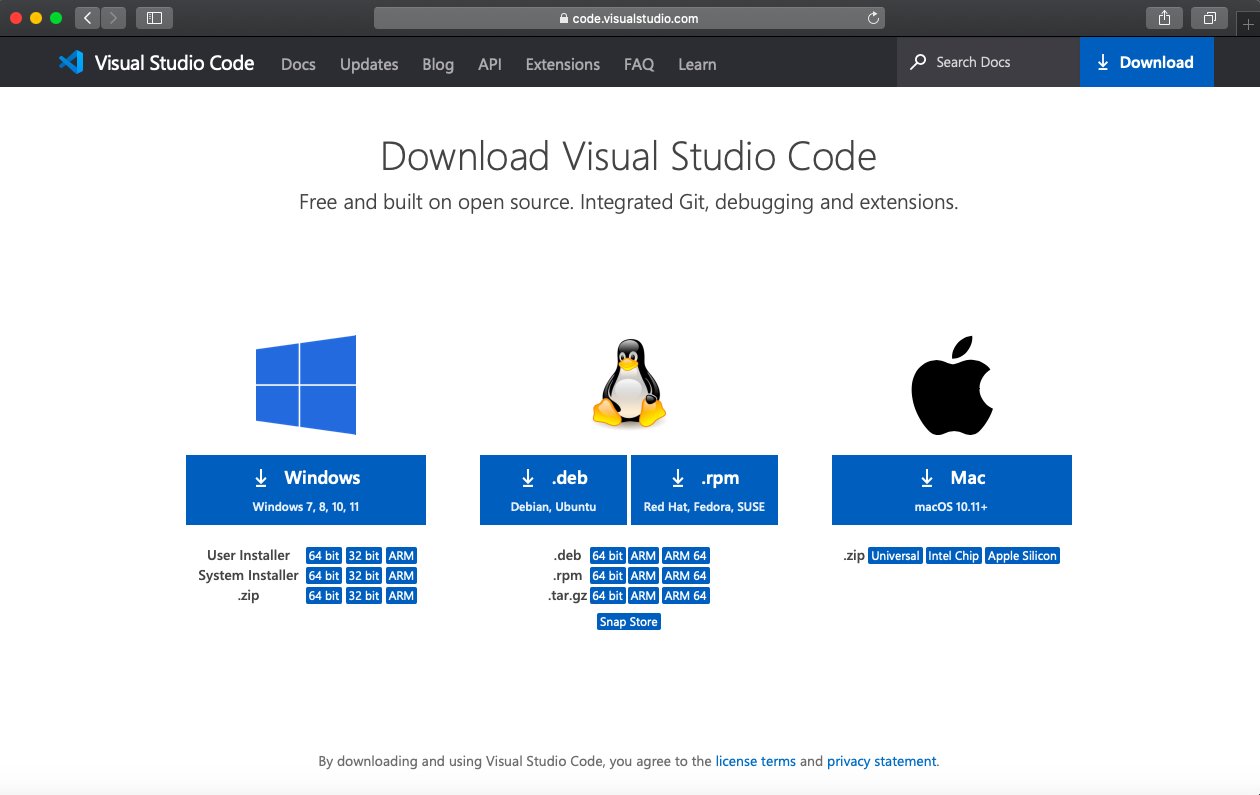Download Linux .tar.gz 64 bit
Screen dimensions: 1260x795
[x=608, y=596]
